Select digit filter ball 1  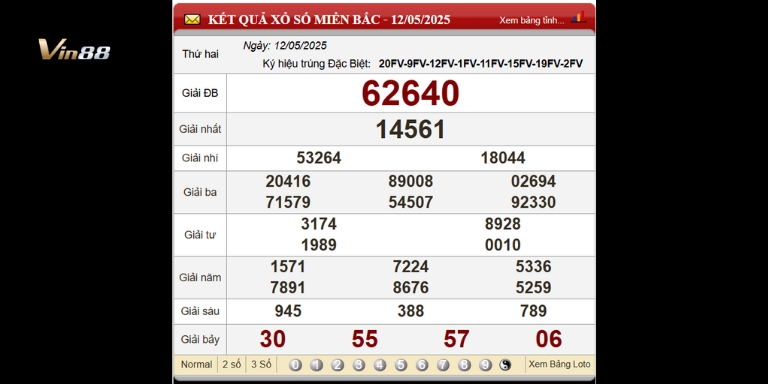(x=316, y=365)
